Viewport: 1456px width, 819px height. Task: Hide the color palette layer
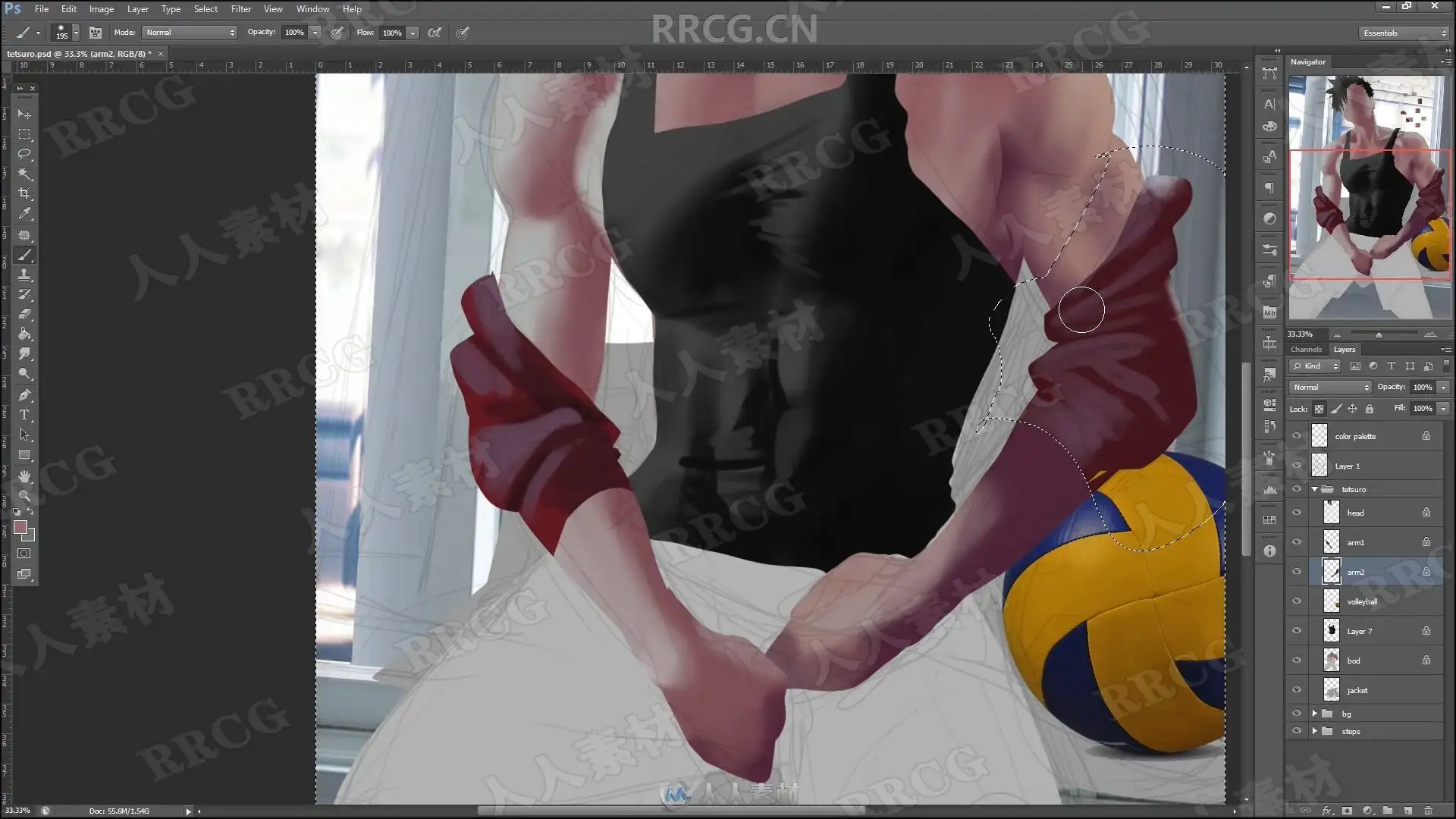(x=1297, y=436)
